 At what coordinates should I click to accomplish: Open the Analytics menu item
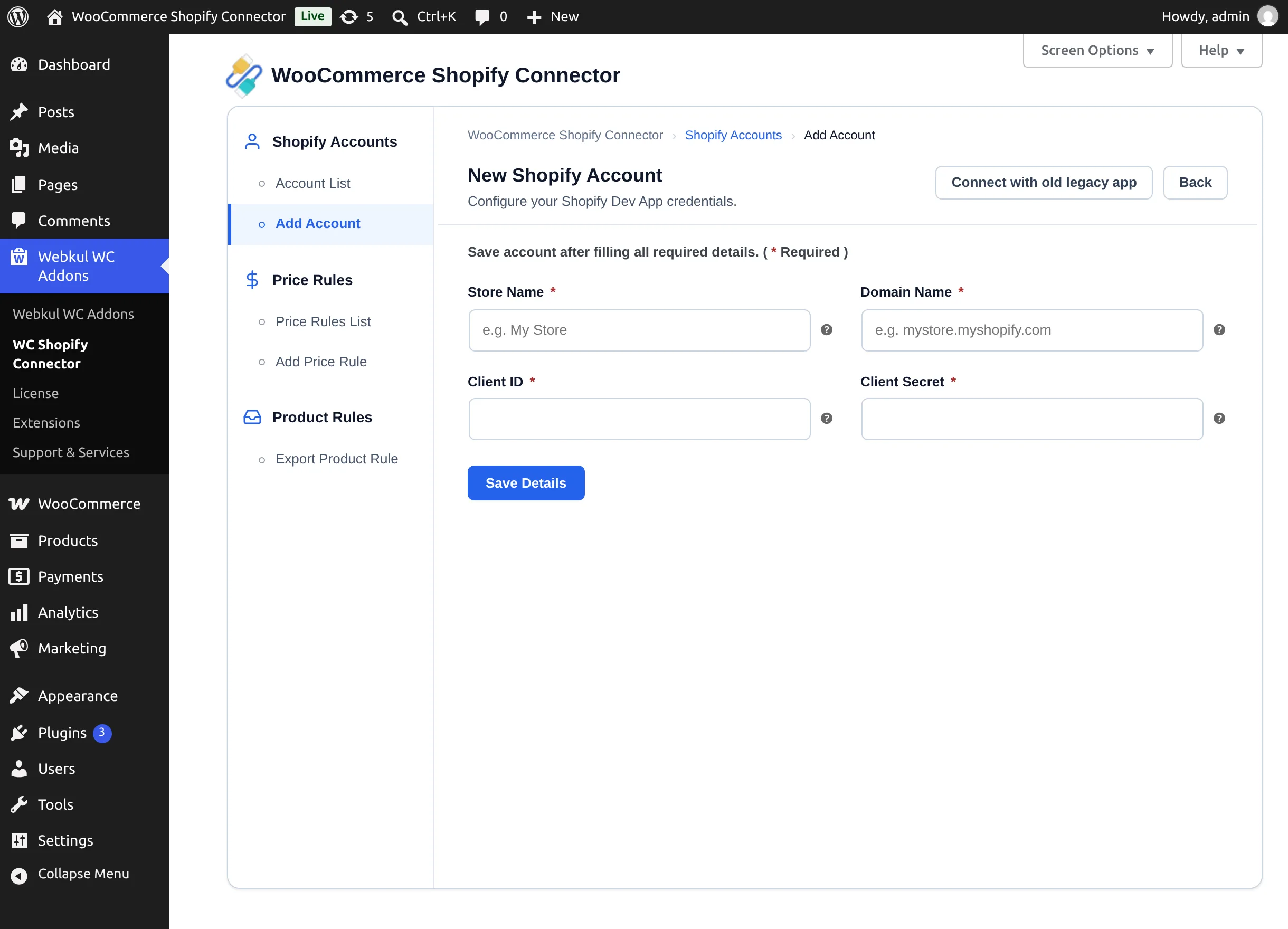point(84,613)
